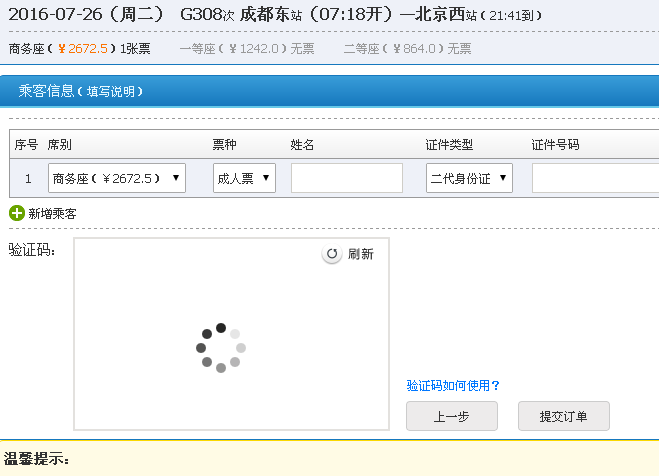Click the 验证码 label
Viewport: 659px width, 476px height.
[x=32, y=250]
